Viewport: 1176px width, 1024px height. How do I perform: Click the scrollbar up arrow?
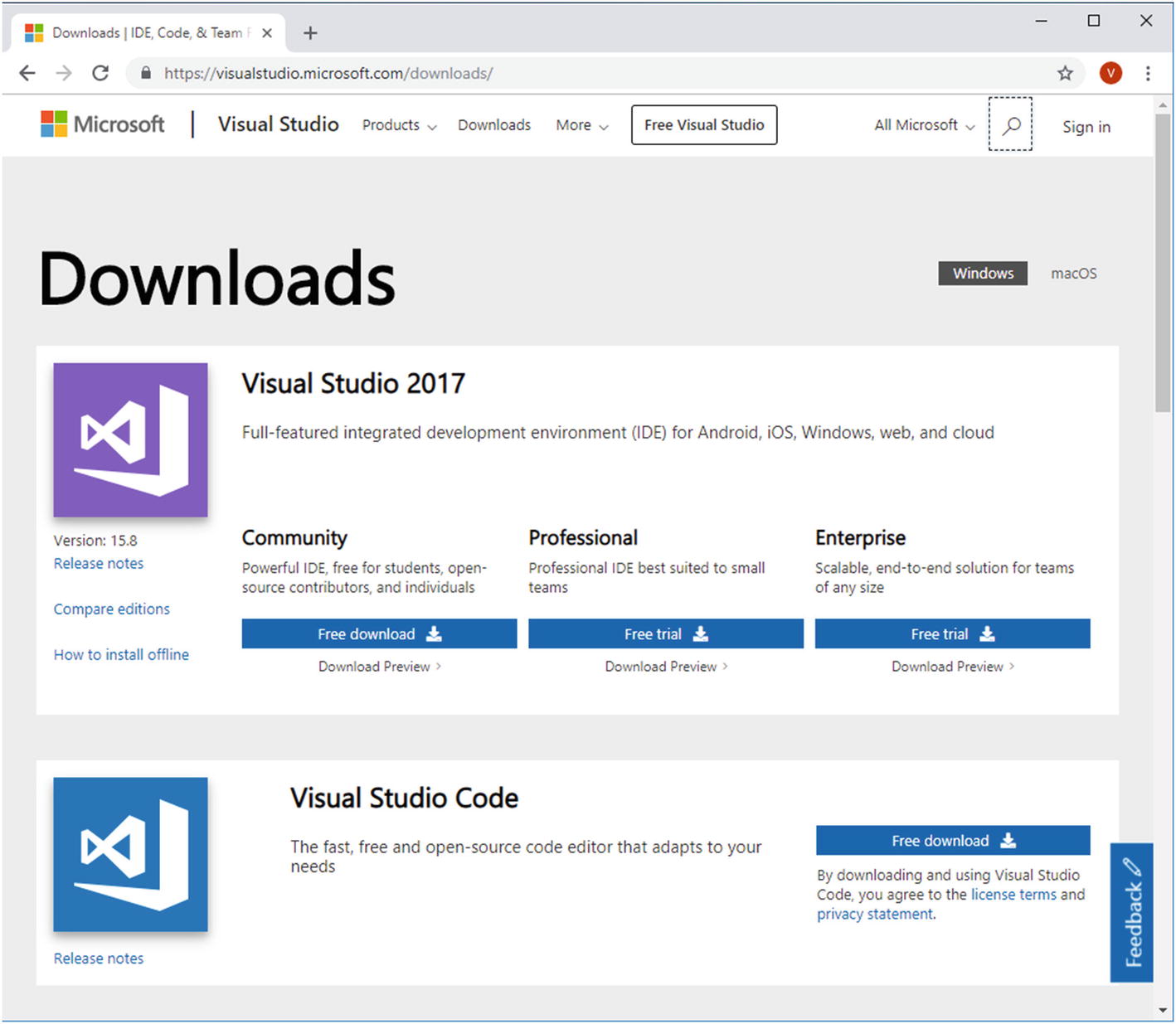point(1163,104)
